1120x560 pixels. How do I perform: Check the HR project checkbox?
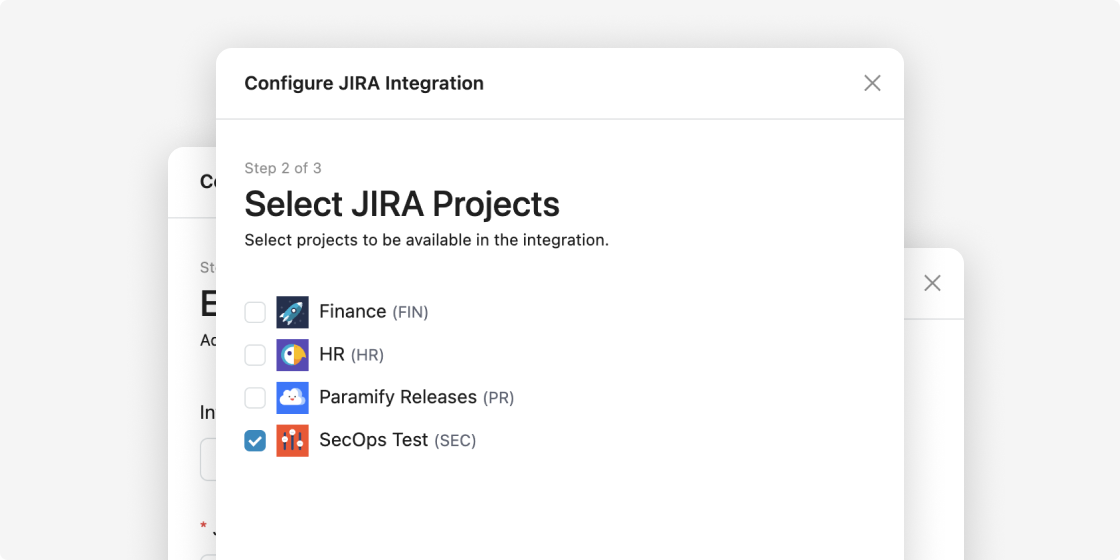click(255, 355)
